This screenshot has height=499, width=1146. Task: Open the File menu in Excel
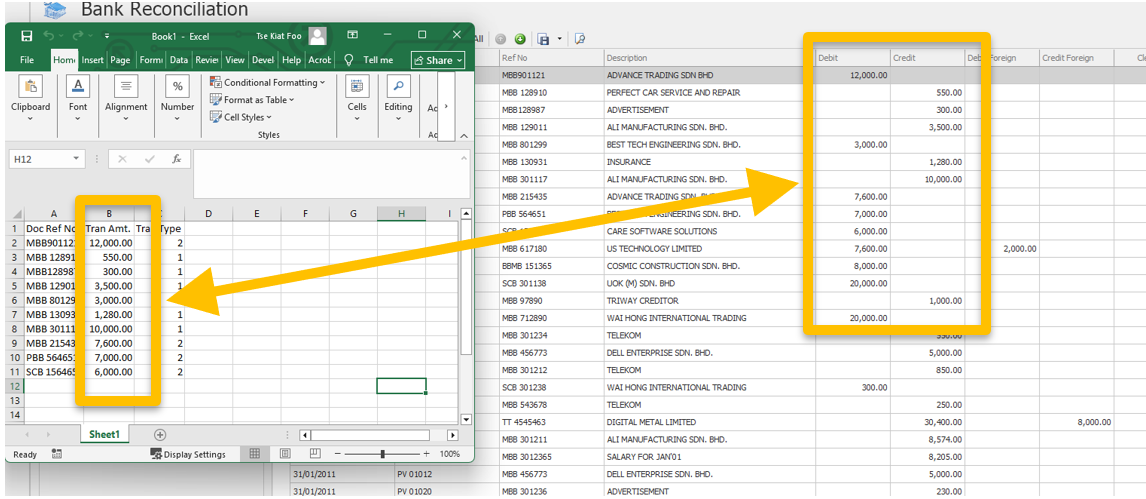pos(27,60)
